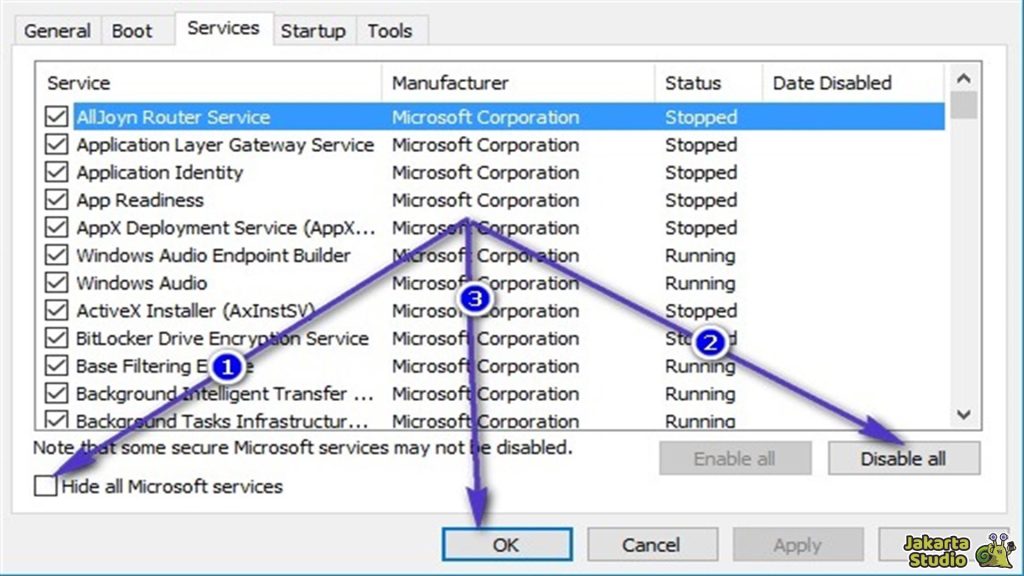Confirm changes with the OK button
Image resolution: width=1024 pixels, height=576 pixels.
click(506, 545)
